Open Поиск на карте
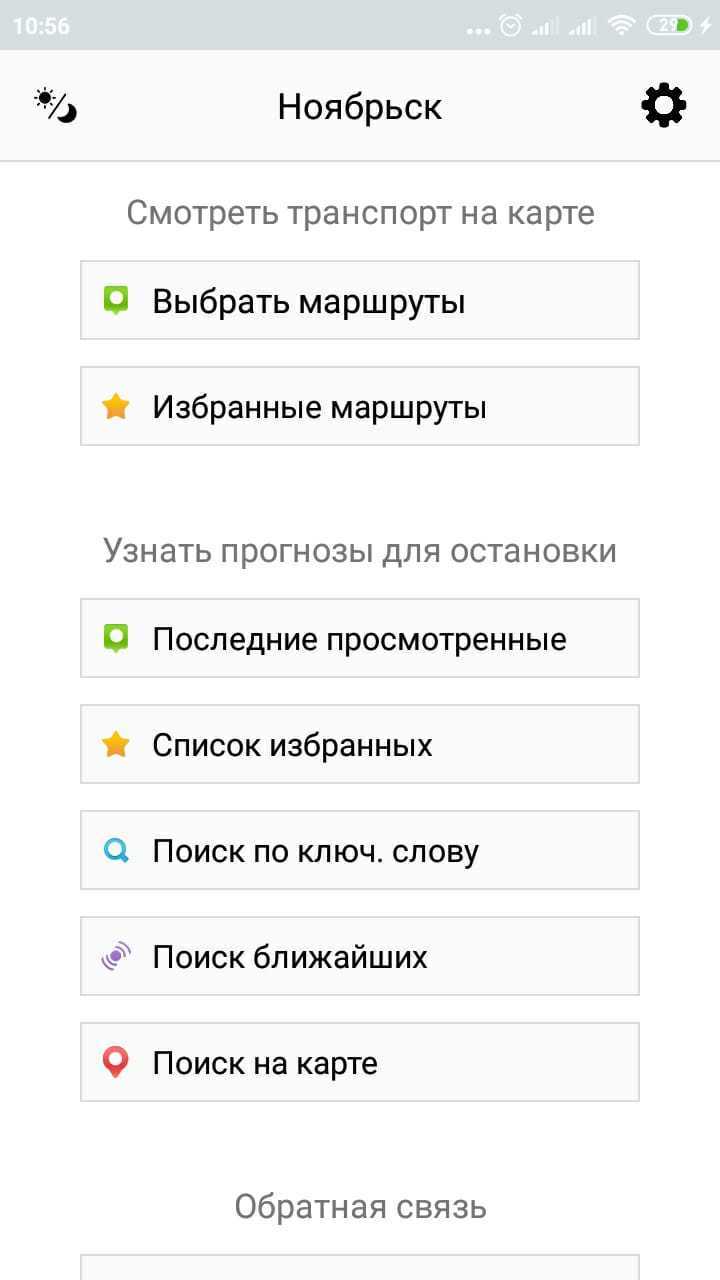 click(360, 1062)
